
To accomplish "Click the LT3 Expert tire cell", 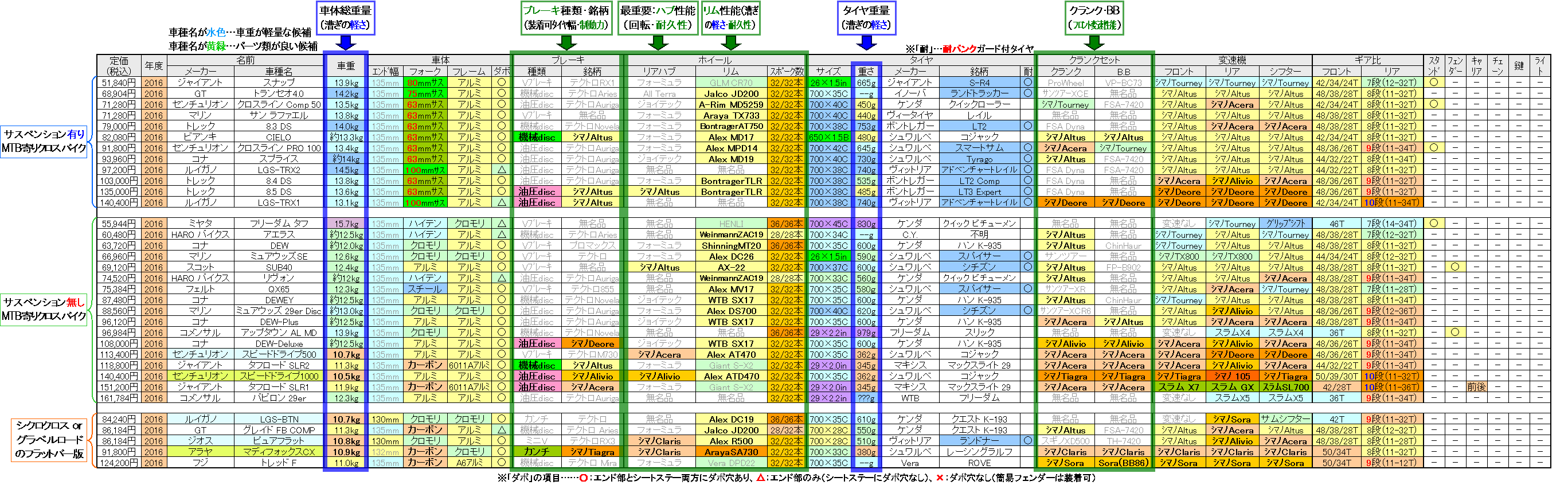I will coord(979,191).
